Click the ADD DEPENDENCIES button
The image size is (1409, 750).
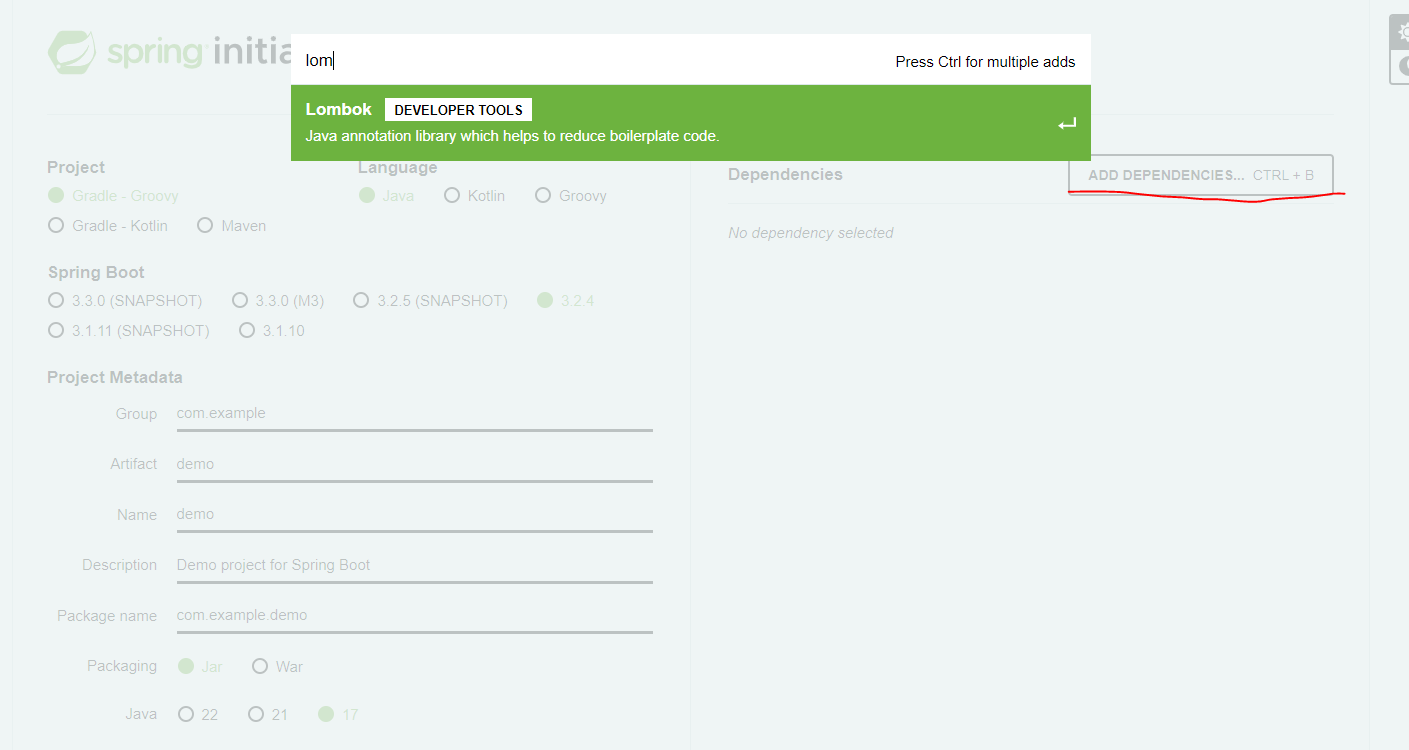tap(1201, 175)
